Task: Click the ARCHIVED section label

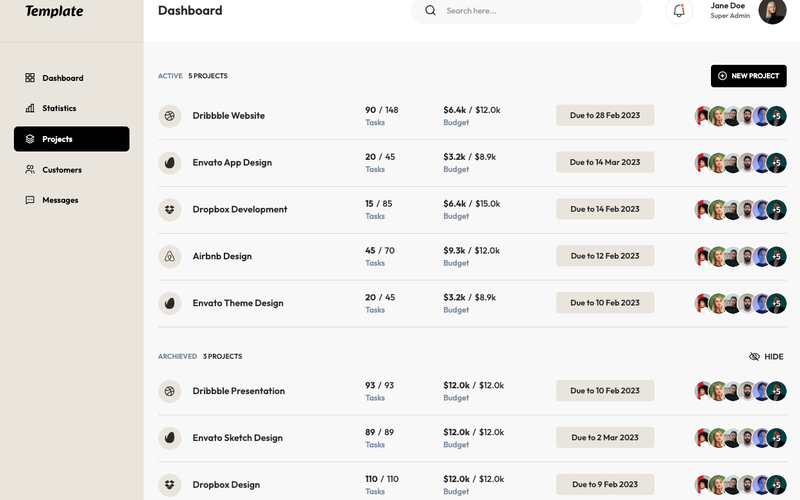Action: point(177,357)
